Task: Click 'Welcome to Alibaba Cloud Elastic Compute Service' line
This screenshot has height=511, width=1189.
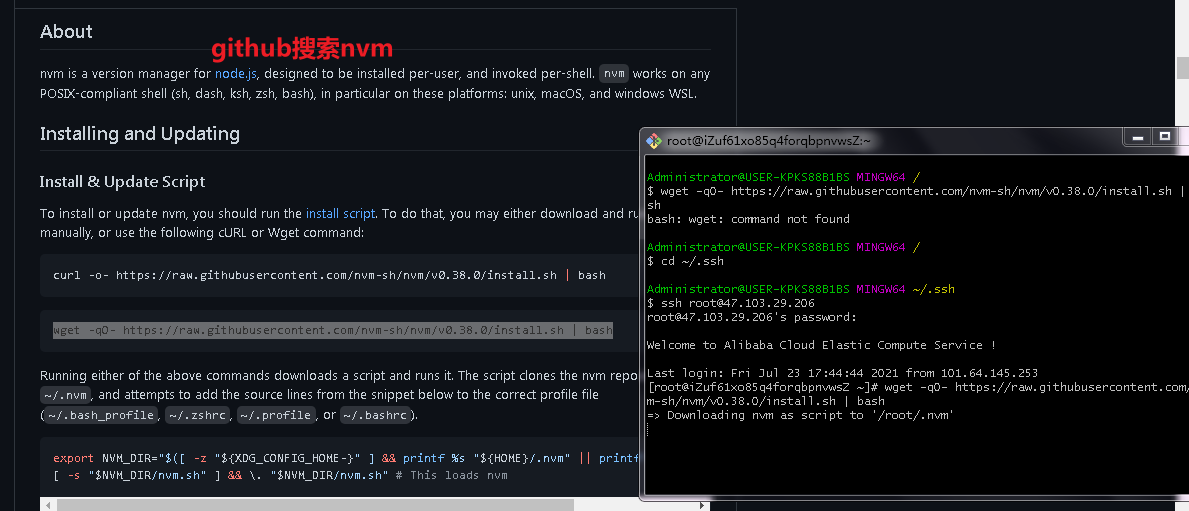Action: coord(820,345)
